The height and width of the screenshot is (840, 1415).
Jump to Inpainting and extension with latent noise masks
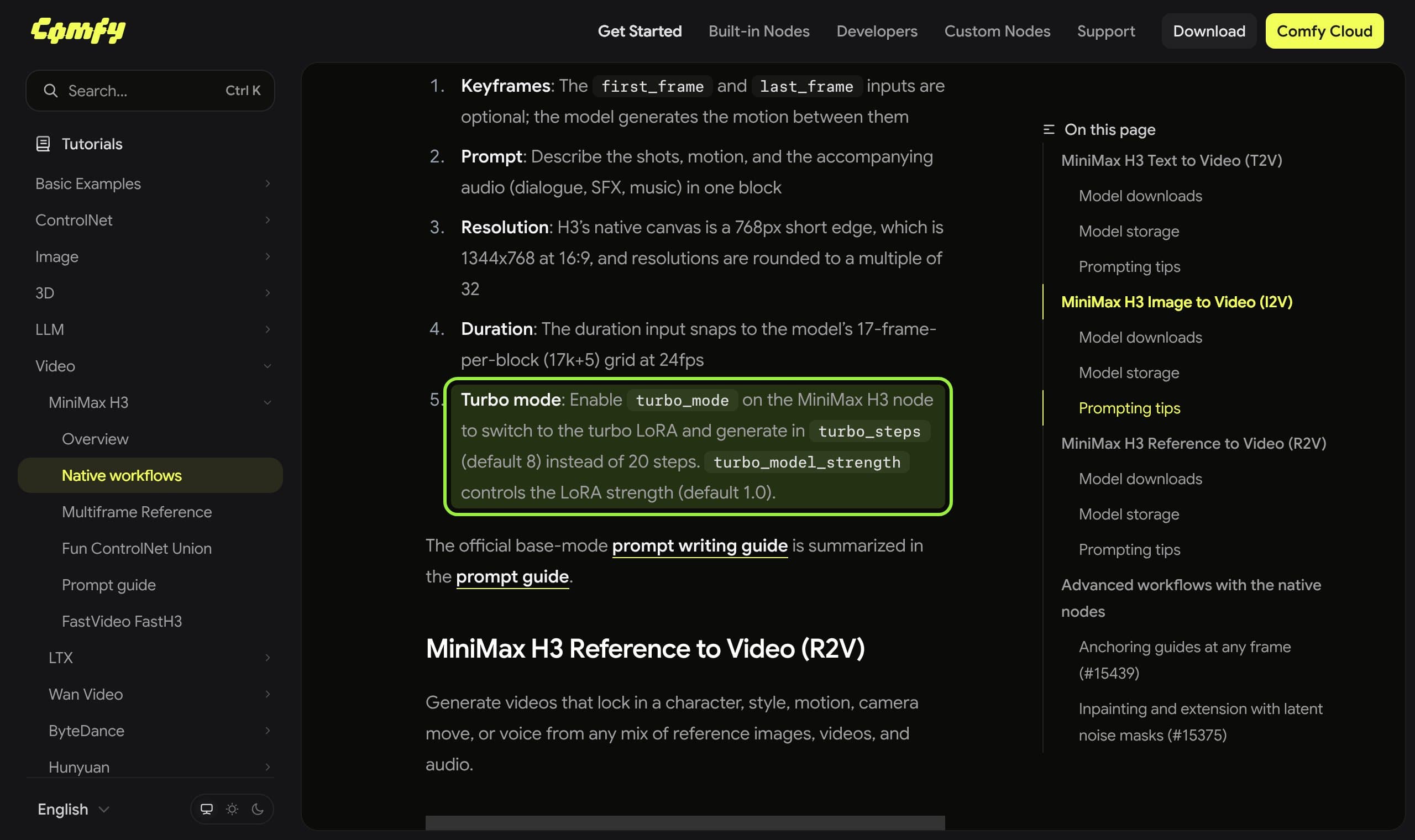pos(1200,722)
